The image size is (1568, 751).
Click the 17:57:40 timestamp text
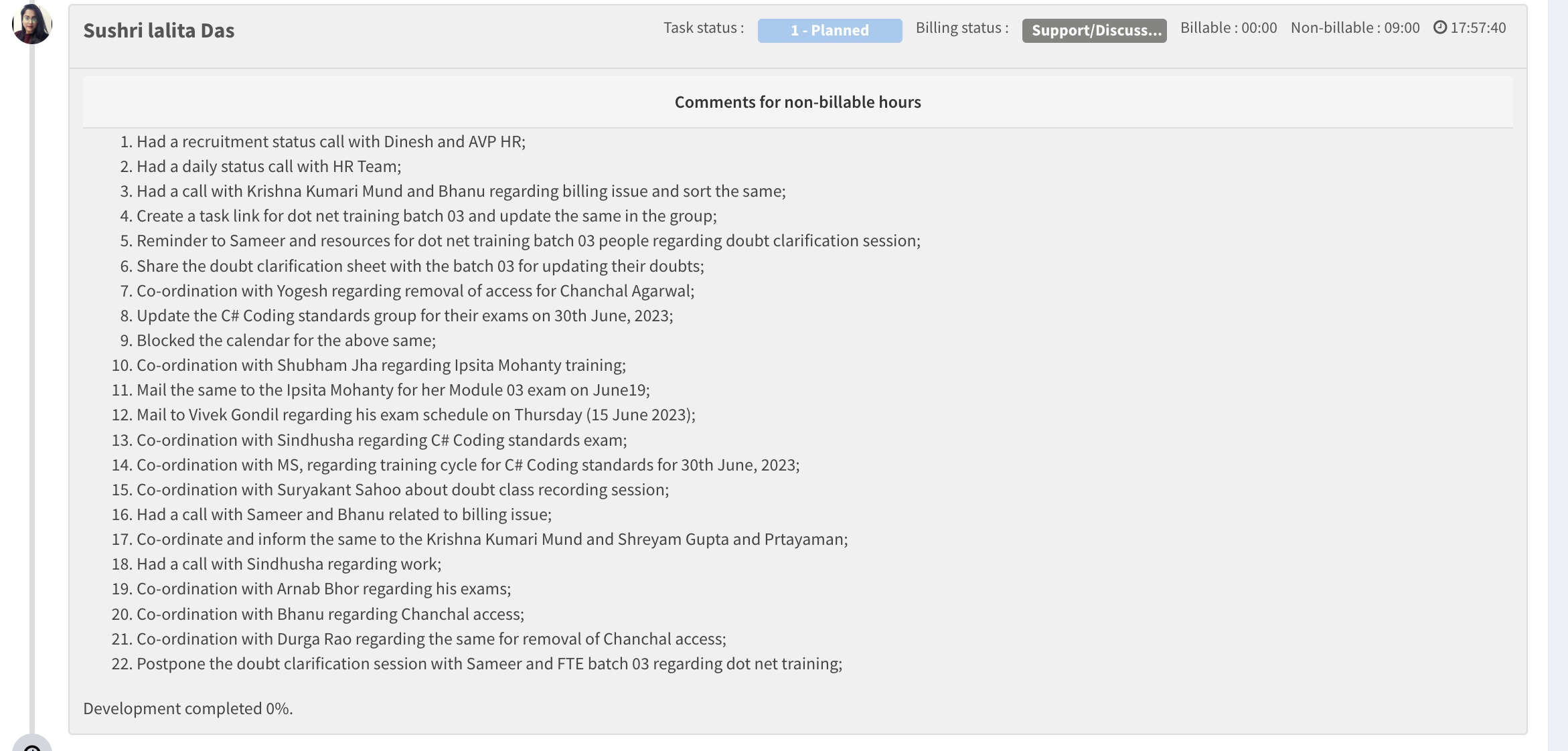1478,27
